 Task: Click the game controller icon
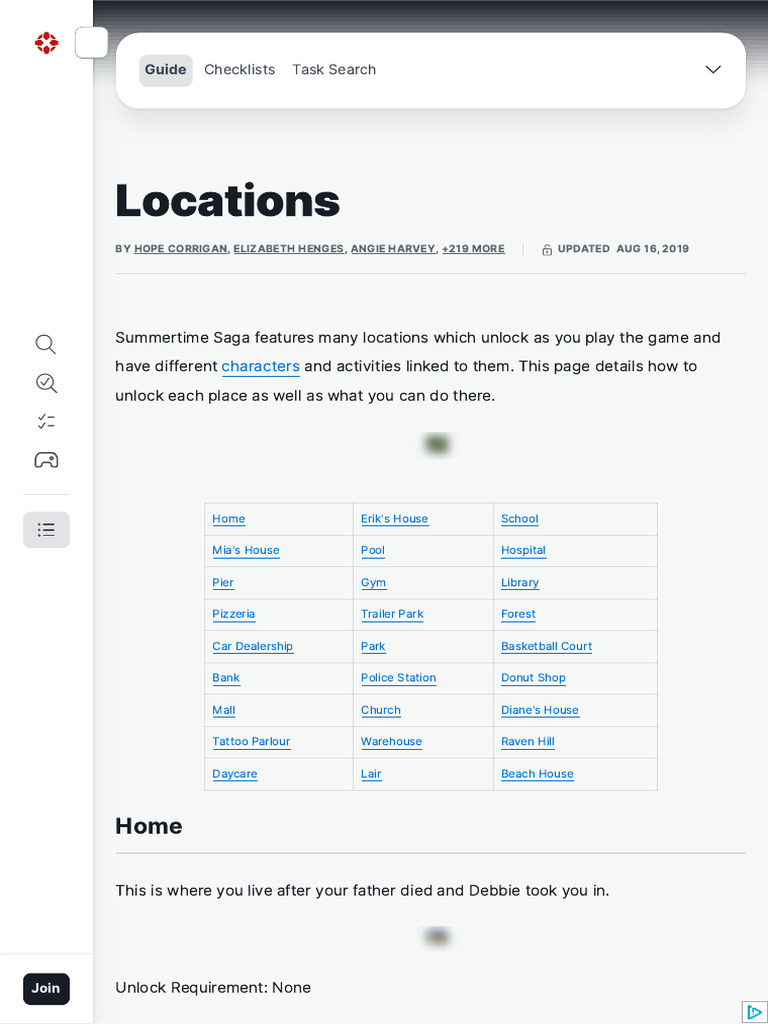tap(46, 460)
